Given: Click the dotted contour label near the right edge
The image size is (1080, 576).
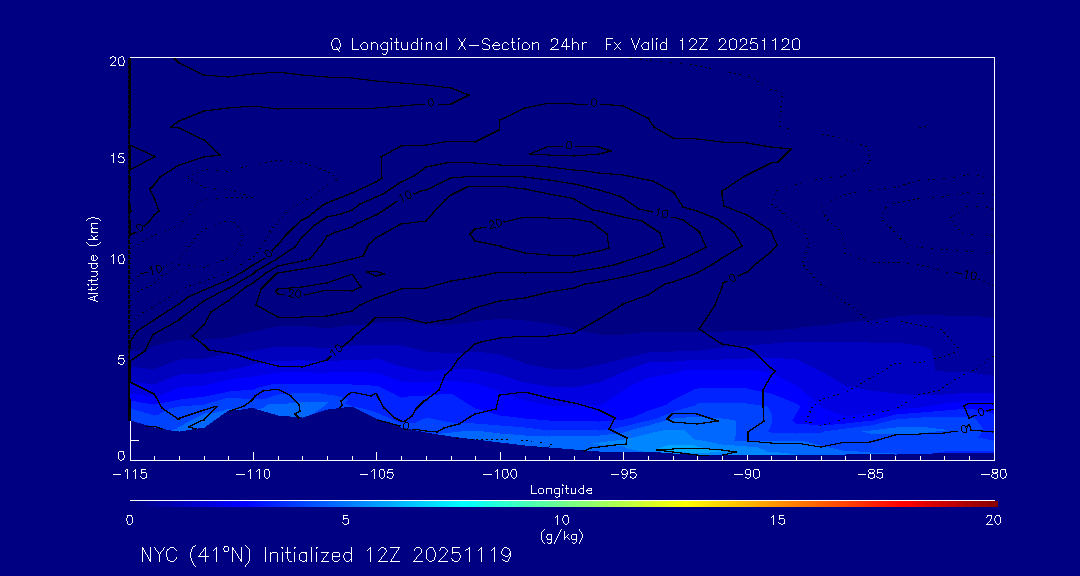Looking at the screenshot, I should pyautogui.click(x=968, y=276).
